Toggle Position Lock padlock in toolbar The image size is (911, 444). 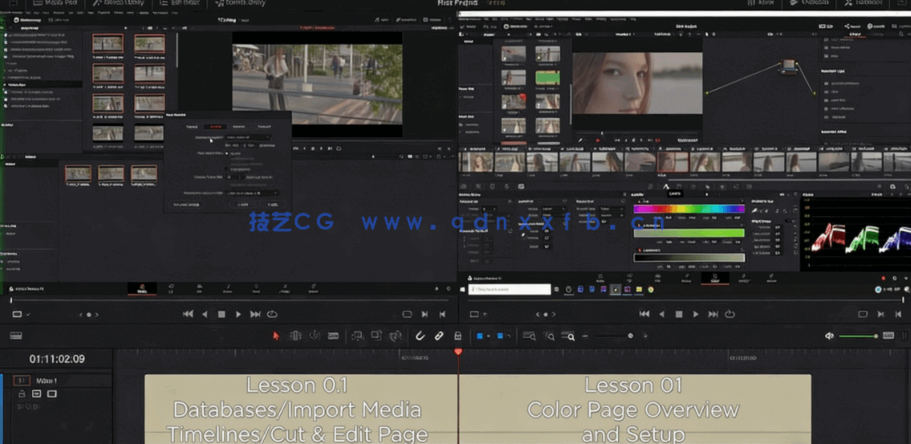click(458, 336)
